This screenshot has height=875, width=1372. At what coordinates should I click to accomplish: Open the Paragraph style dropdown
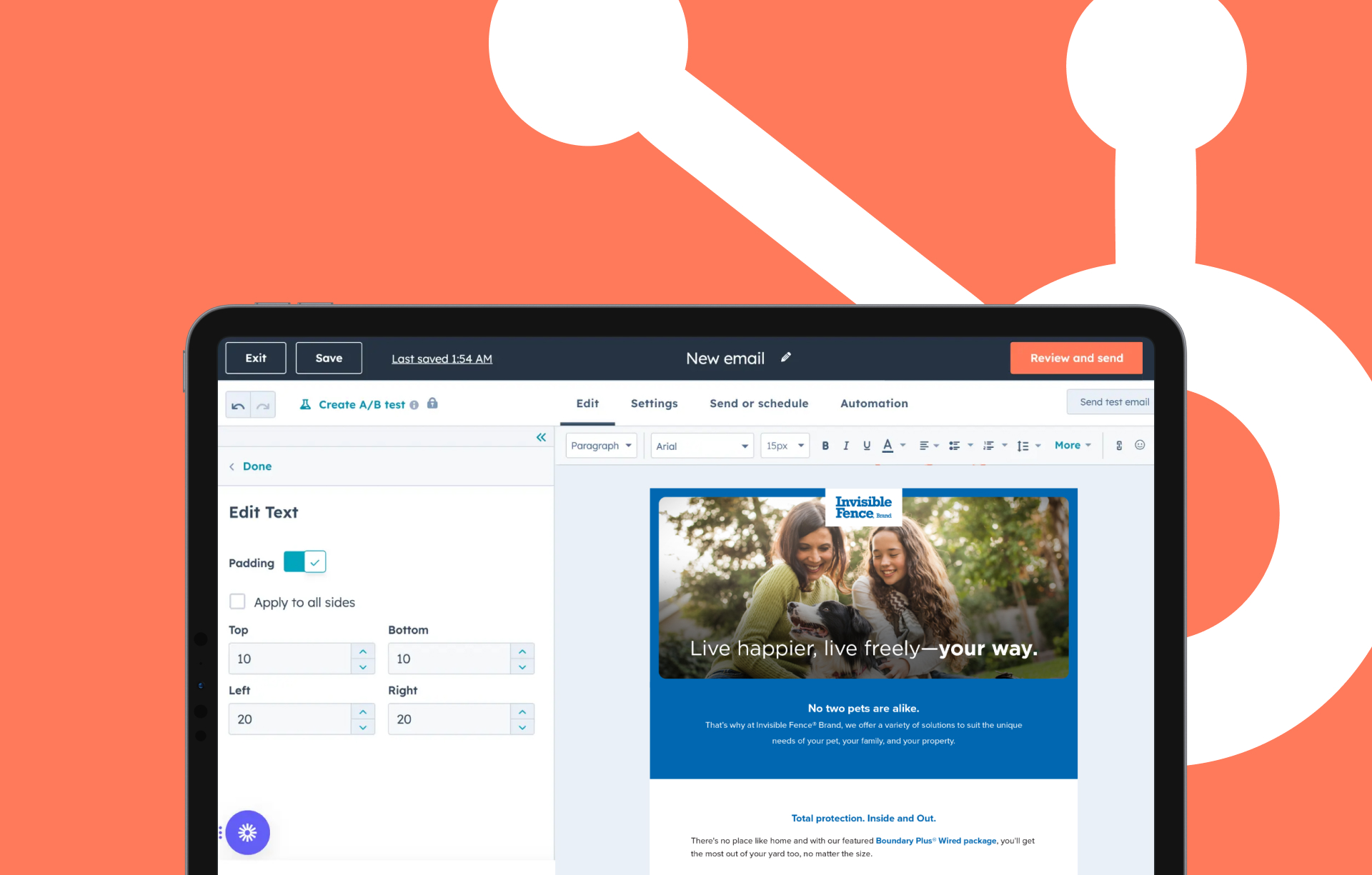click(x=601, y=446)
